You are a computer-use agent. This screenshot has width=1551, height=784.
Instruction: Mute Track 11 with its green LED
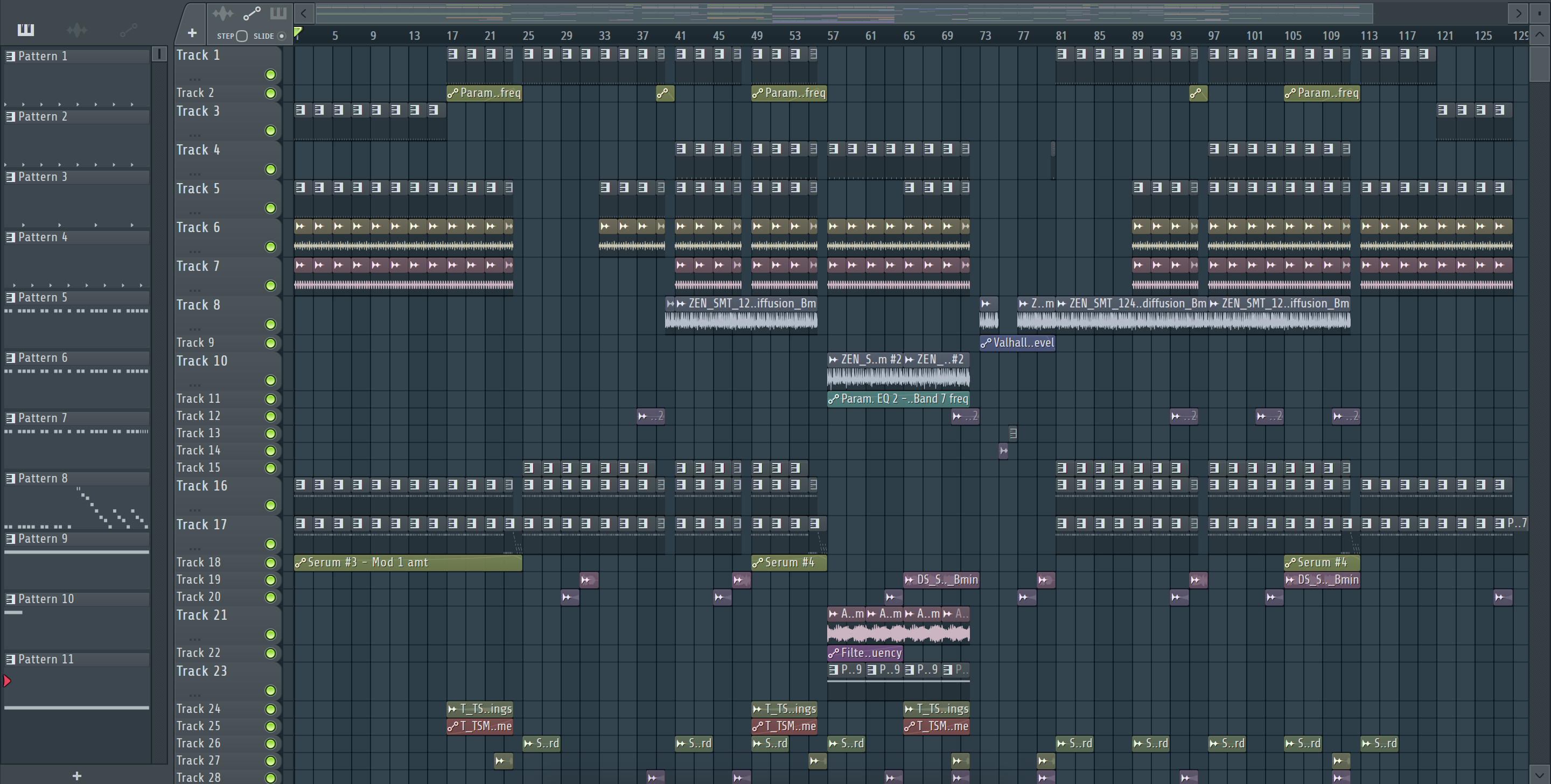click(x=270, y=399)
